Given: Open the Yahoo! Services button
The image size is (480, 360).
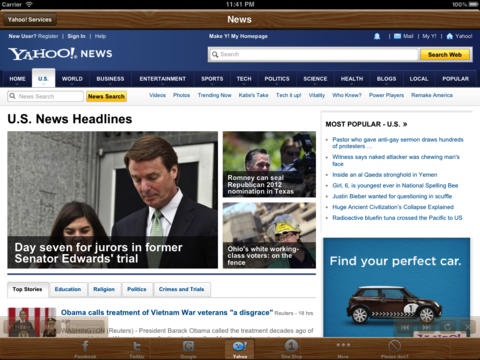Looking at the screenshot, I should [x=30, y=20].
